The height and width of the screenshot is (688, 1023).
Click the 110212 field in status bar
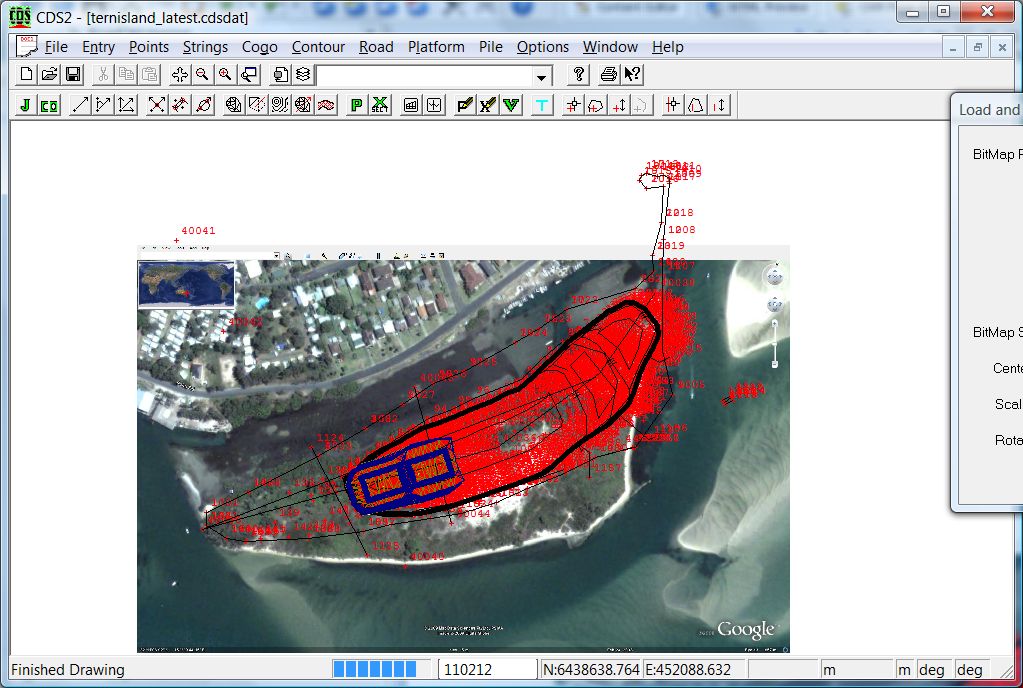tap(487, 670)
